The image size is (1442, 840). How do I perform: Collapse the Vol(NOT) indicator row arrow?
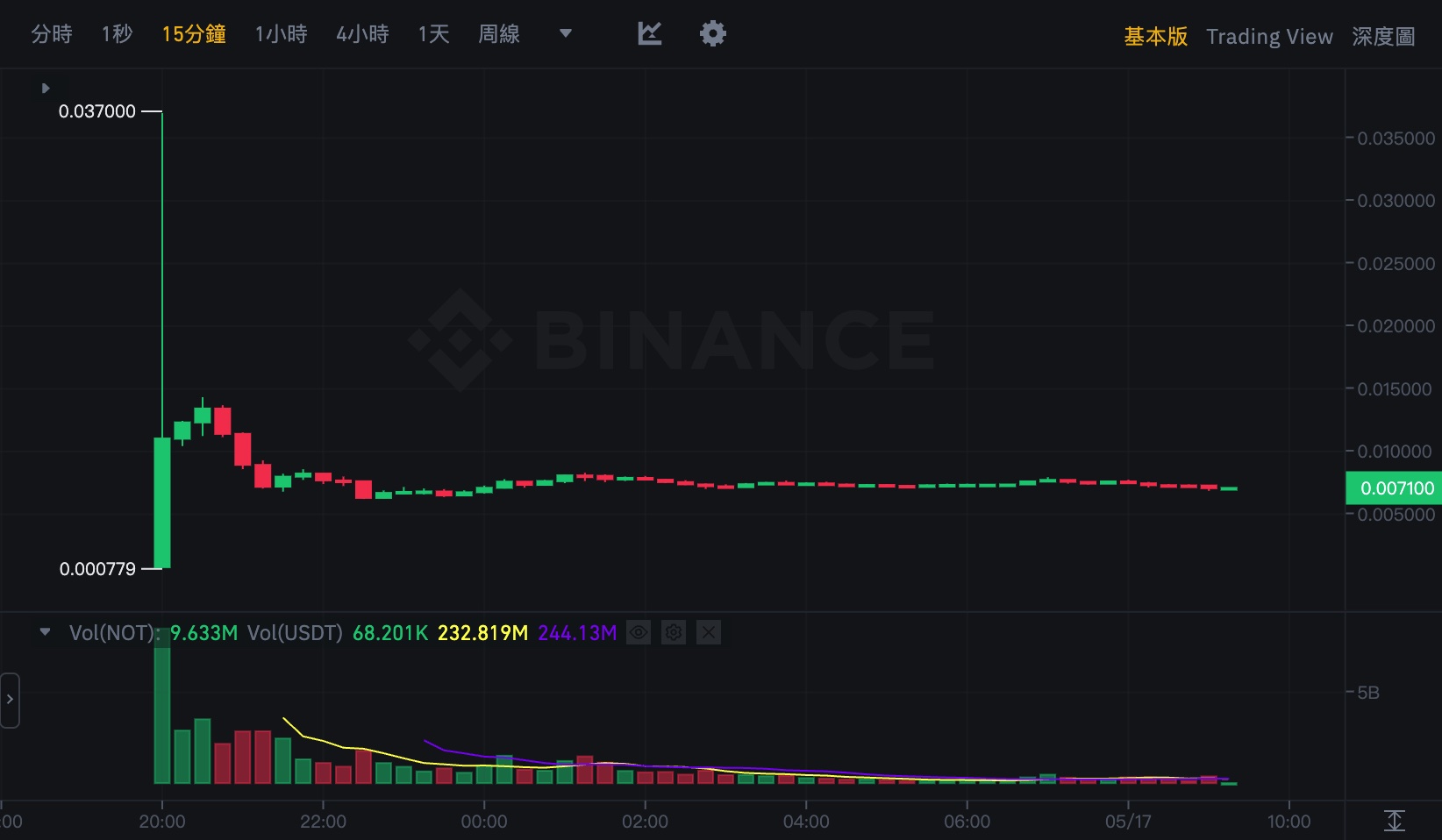click(45, 632)
